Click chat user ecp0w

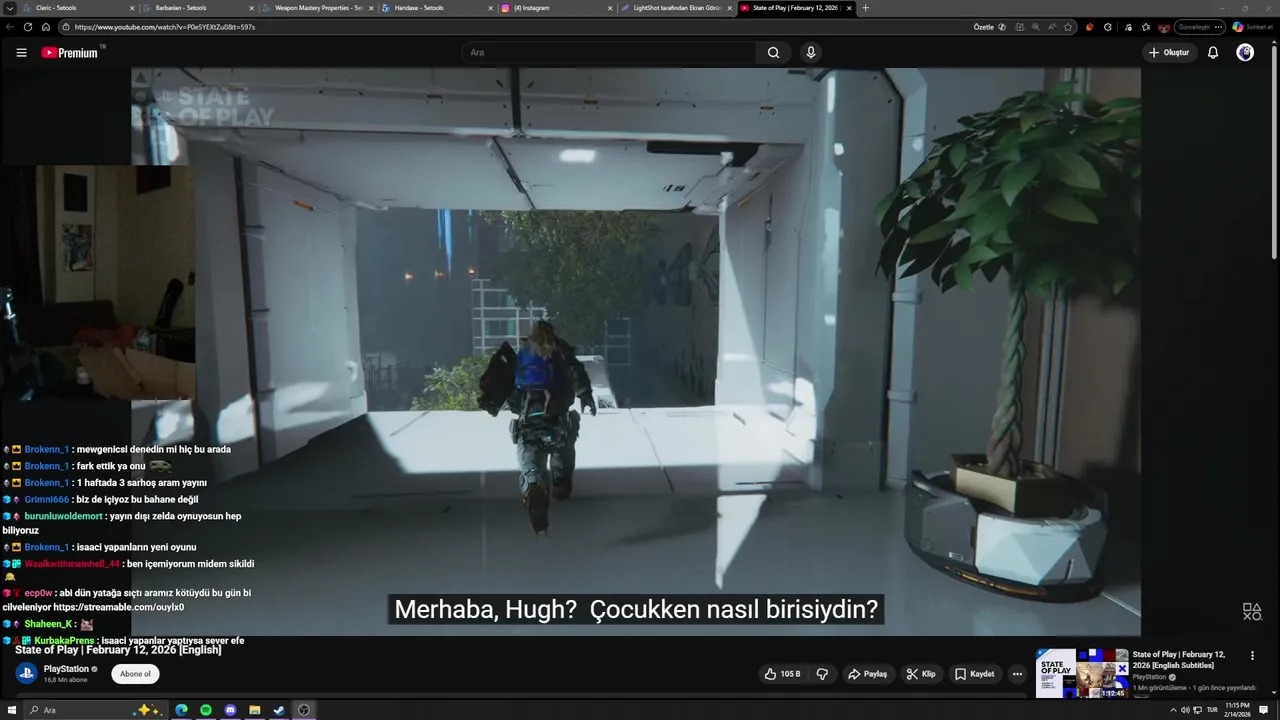38,593
